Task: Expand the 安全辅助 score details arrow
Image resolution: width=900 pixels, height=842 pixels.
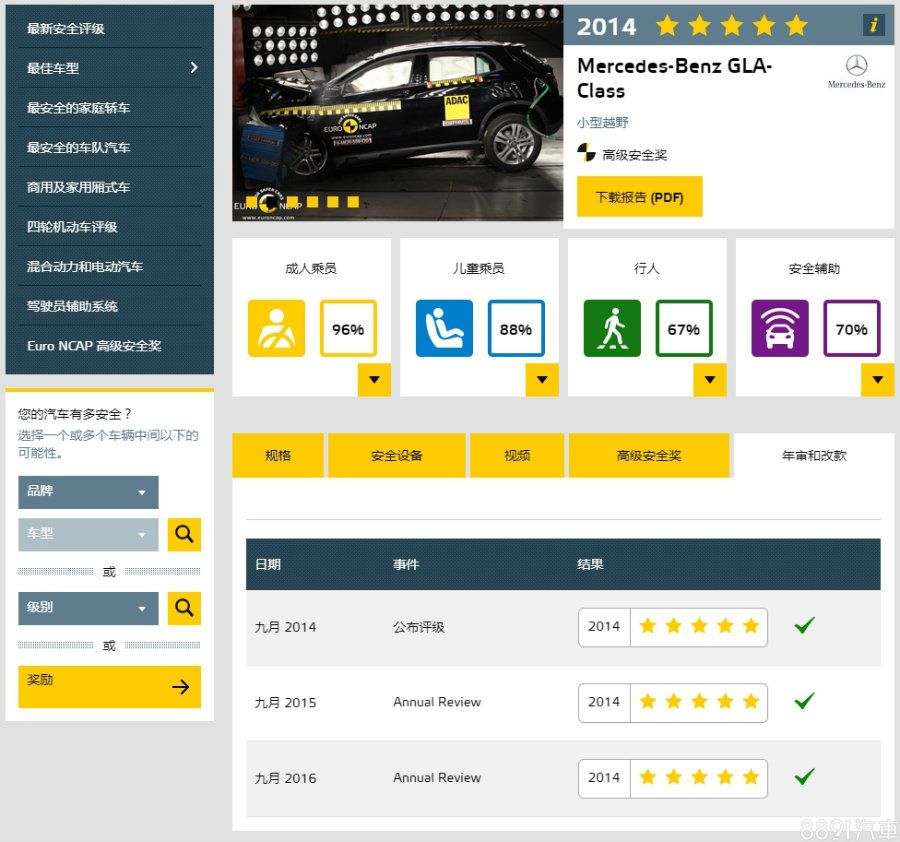Action: tap(878, 379)
